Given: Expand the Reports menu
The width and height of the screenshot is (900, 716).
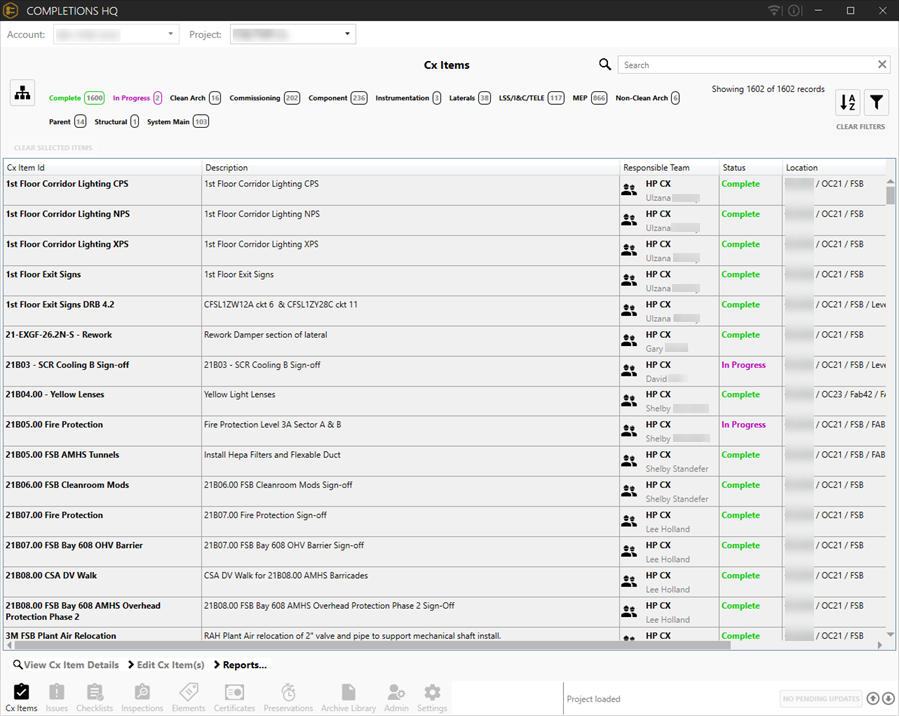Looking at the screenshot, I should click(x=240, y=665).
